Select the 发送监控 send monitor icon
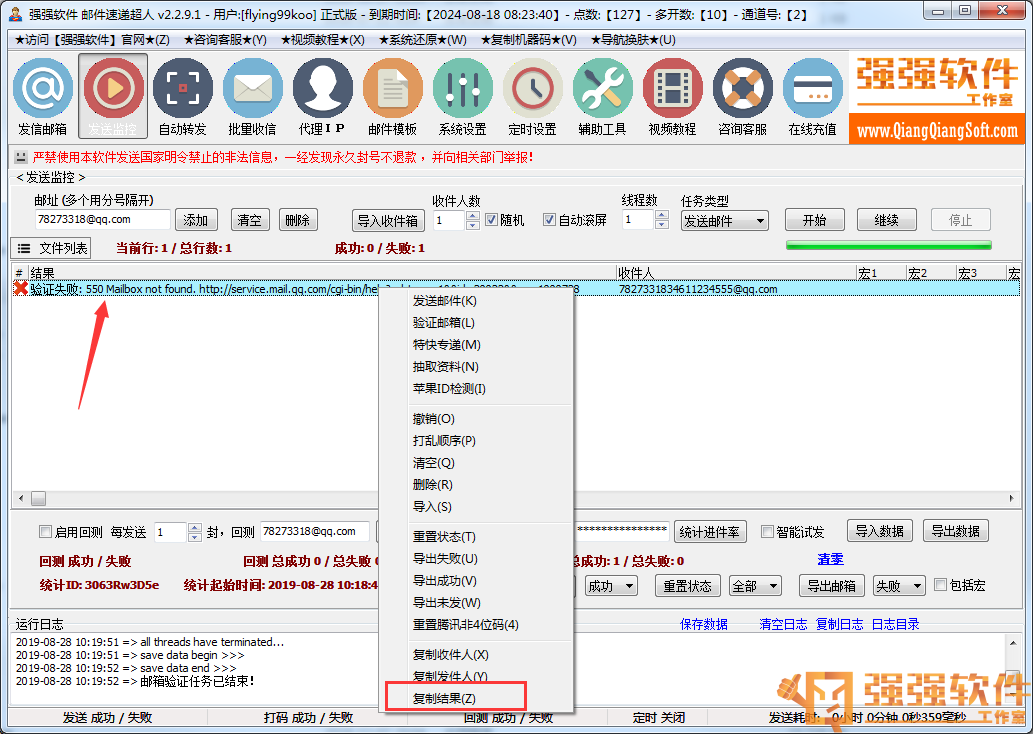 pyautogui.click(x=113, y=96)
